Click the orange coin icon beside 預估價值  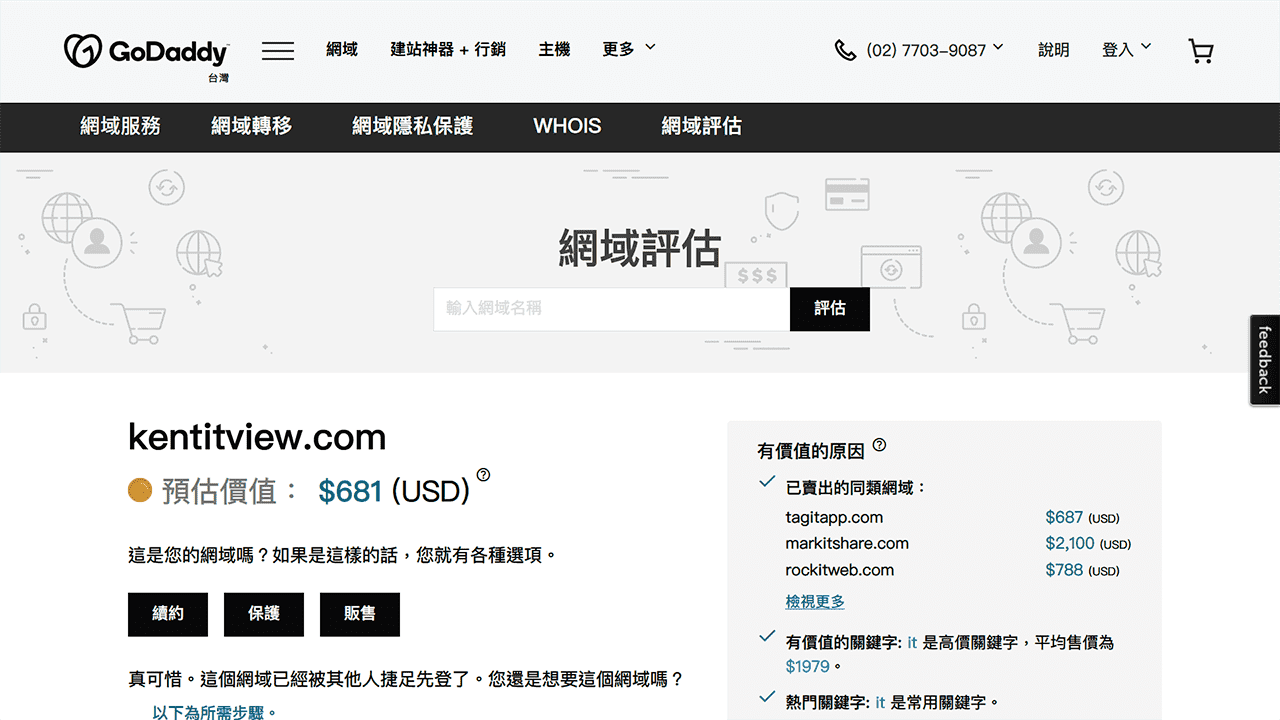coord(140,490)
